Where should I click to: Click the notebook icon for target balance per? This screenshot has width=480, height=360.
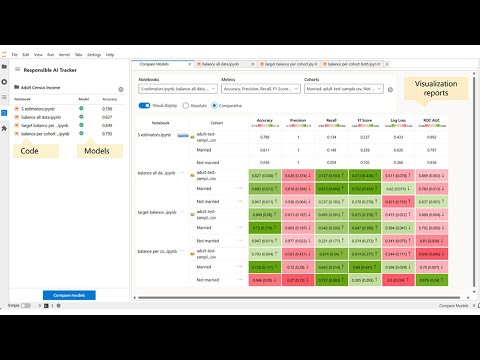(x=16, y=125)
